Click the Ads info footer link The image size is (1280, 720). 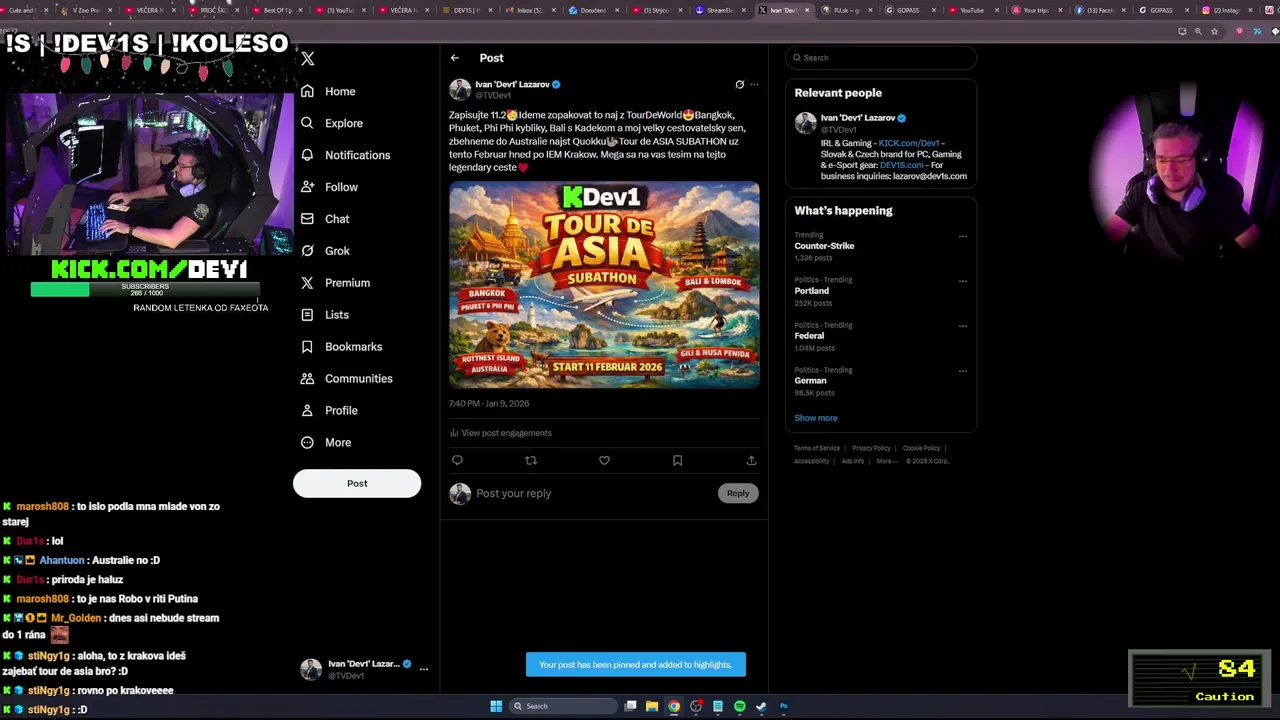coord(852,461)
